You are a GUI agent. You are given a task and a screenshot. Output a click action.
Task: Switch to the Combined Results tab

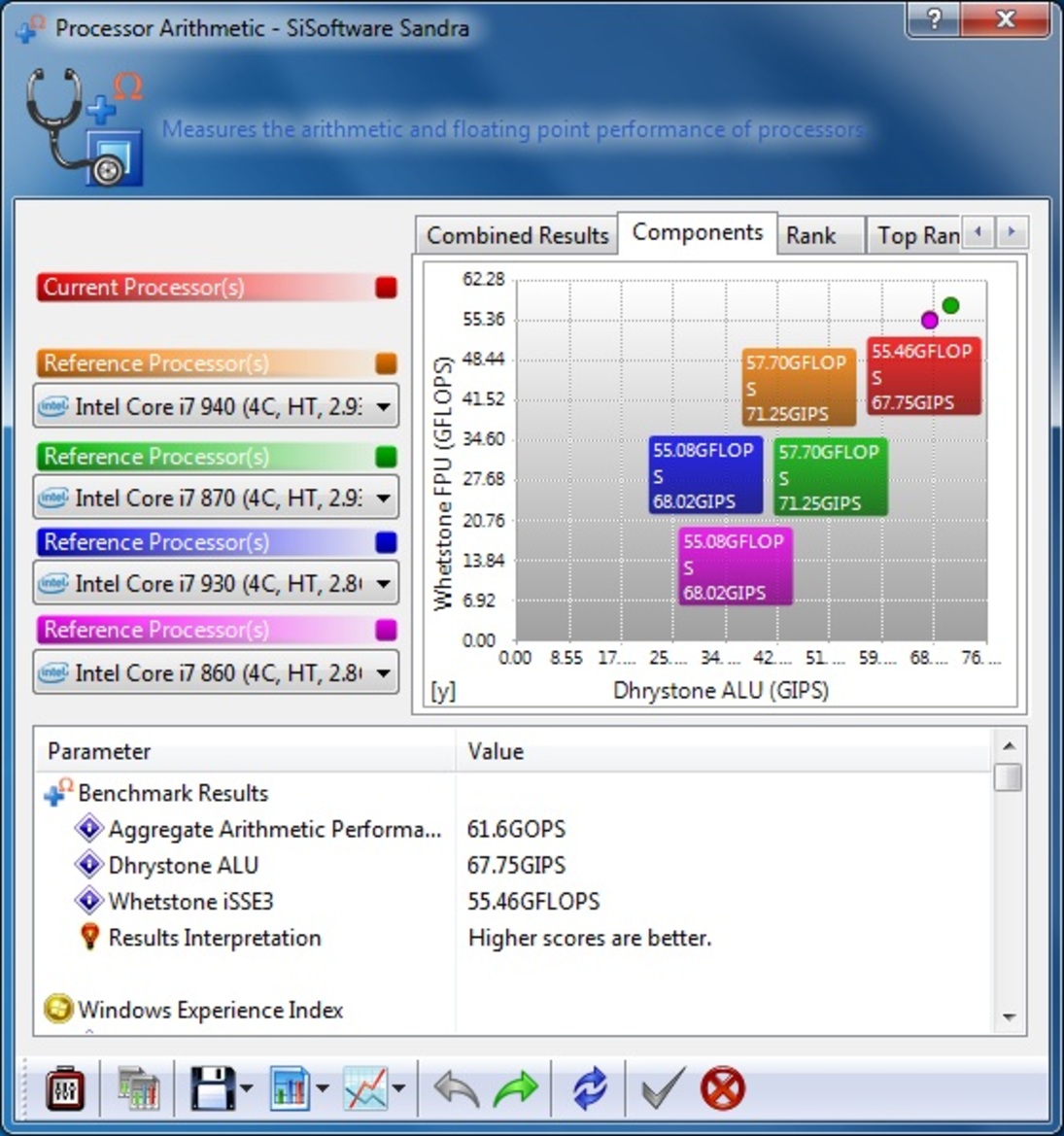[x=517, y=235]
